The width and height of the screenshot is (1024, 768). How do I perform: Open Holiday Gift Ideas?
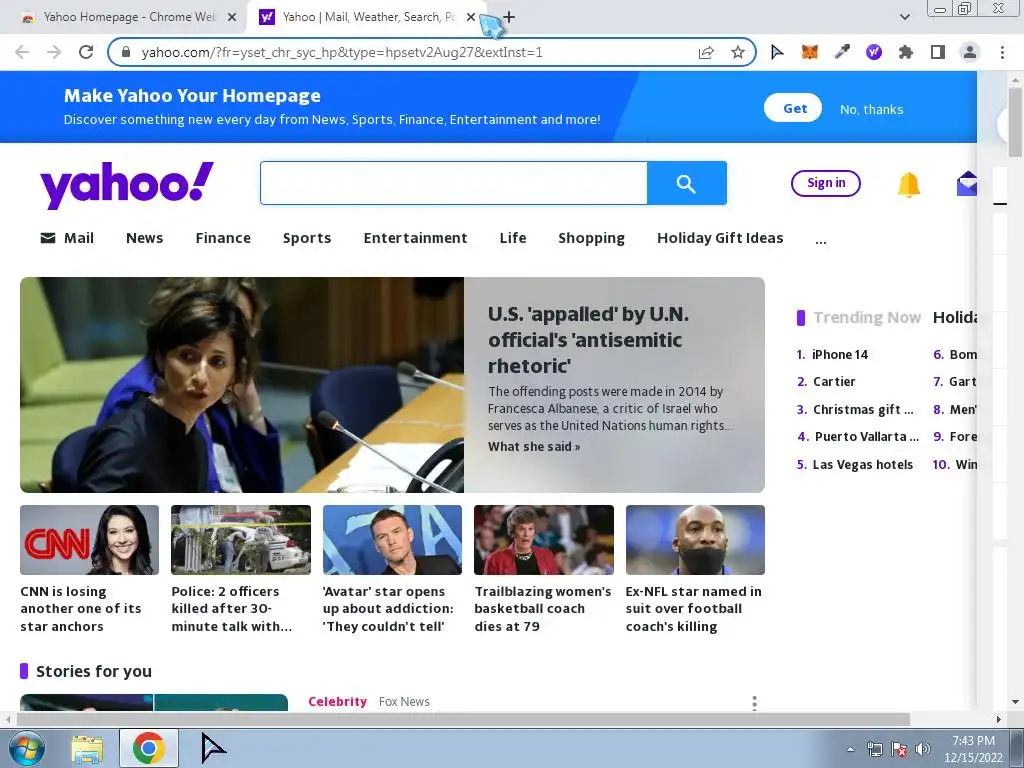720,238
